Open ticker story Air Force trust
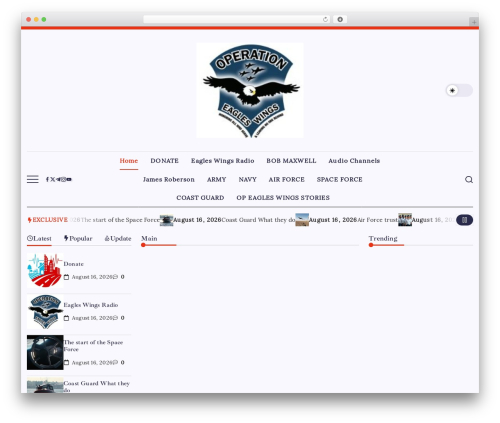 (377, 220)
